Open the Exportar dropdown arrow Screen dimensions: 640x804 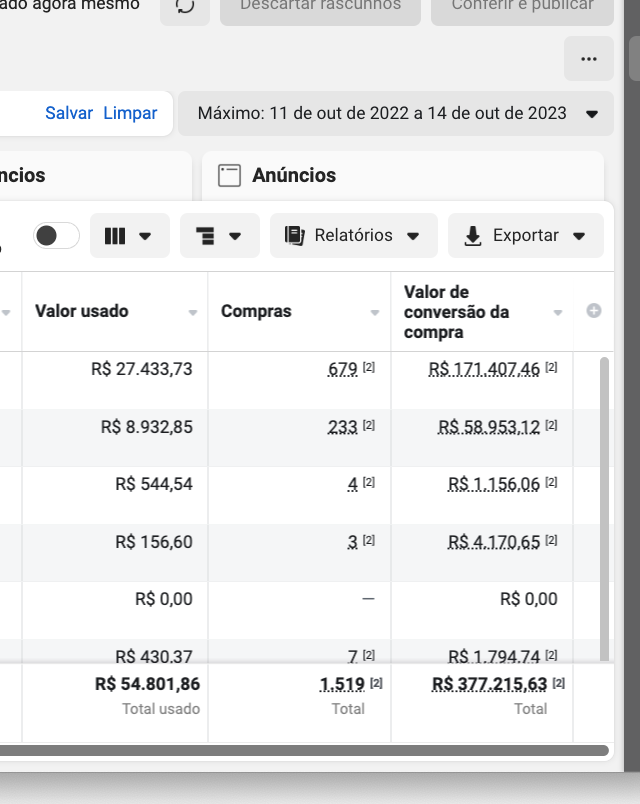pos(578,236)
